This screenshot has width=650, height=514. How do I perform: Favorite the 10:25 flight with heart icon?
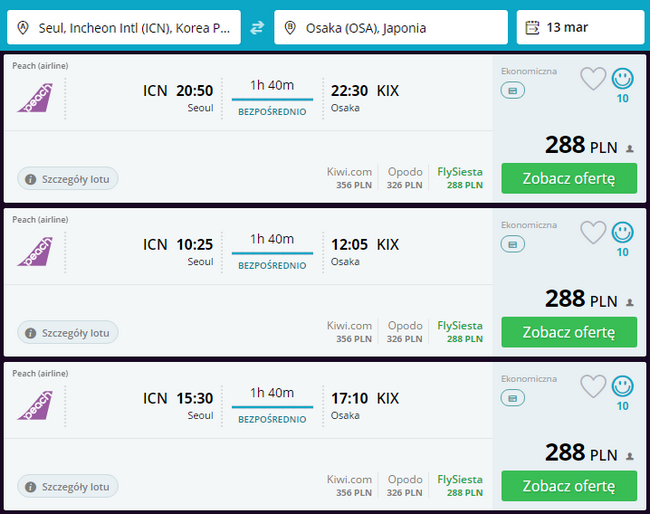coord(593,232)
